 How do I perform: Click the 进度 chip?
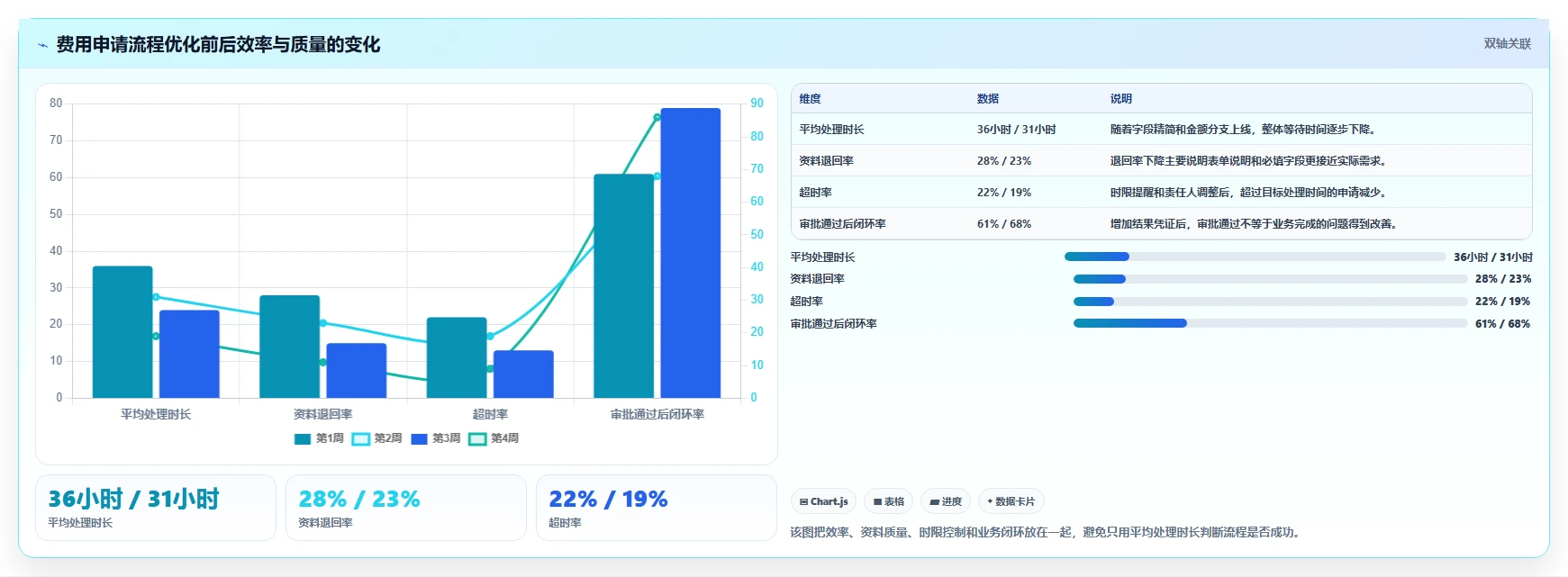click(x=946, y=501)
